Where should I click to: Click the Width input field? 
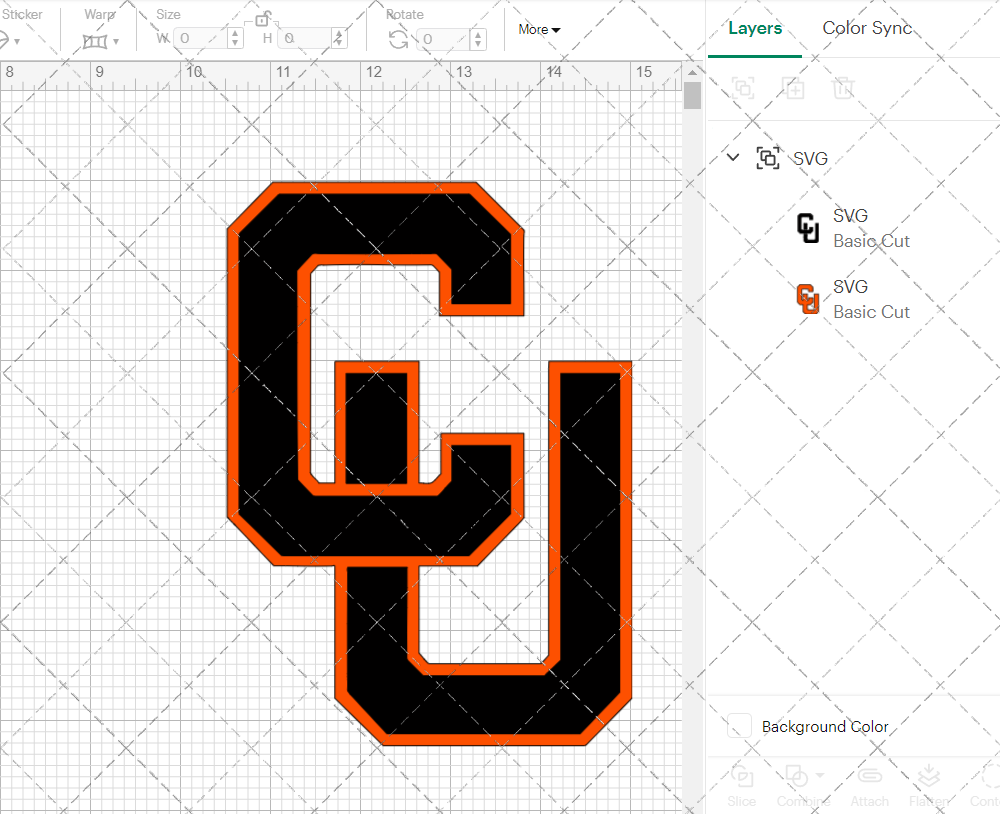coord(205,38)
